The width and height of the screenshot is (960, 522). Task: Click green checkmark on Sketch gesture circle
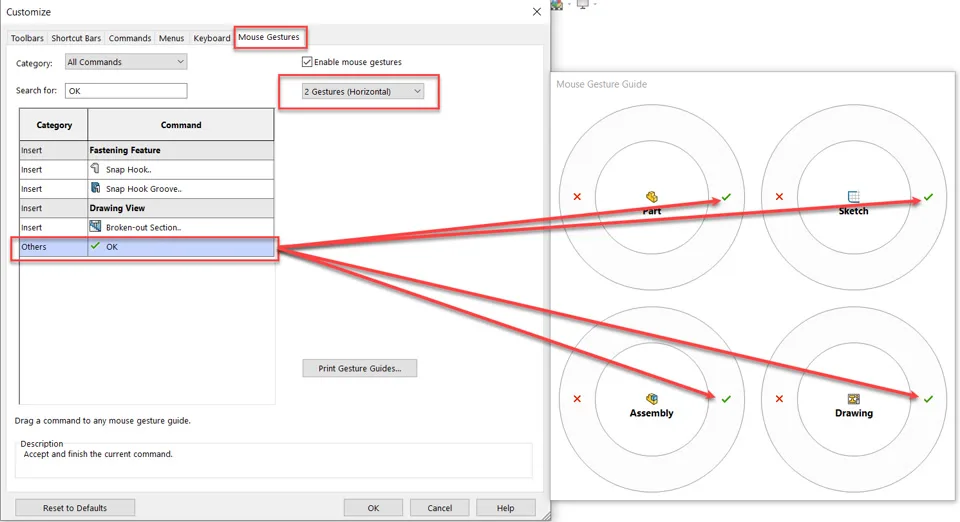point(928,197)
